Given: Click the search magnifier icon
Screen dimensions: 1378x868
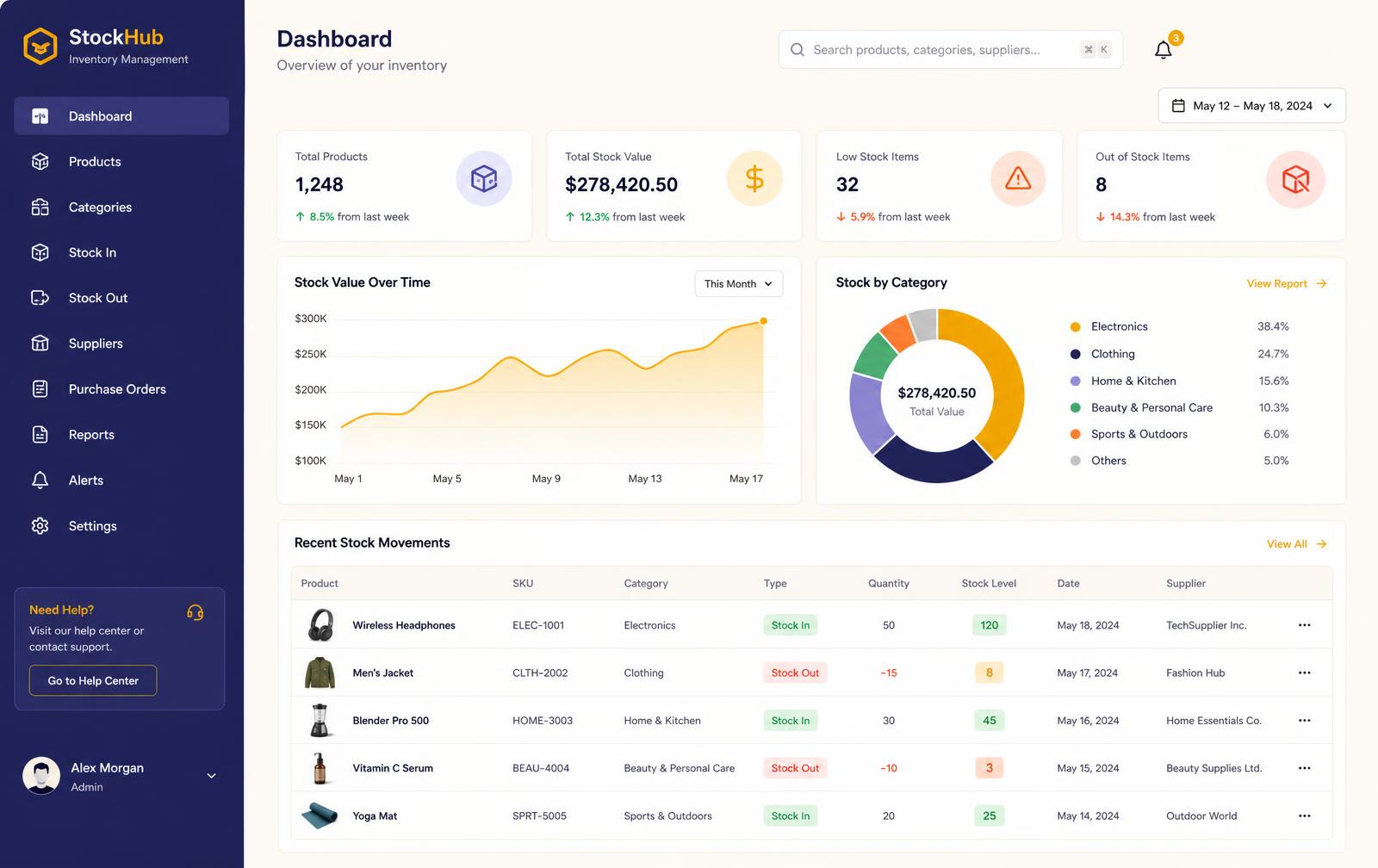Looking at the screenshot, I should (x=798, y=50).
